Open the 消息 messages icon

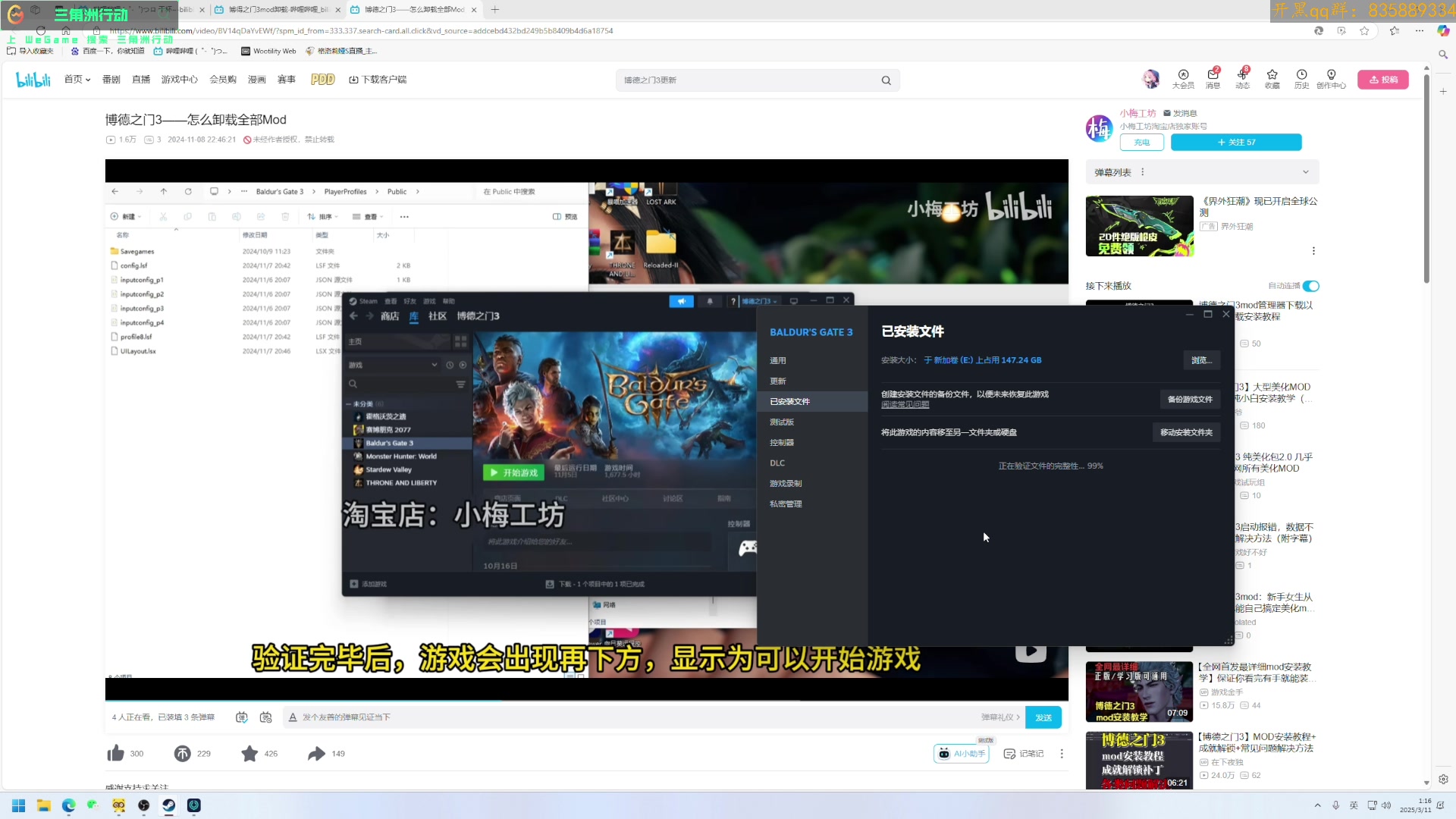1213,79
